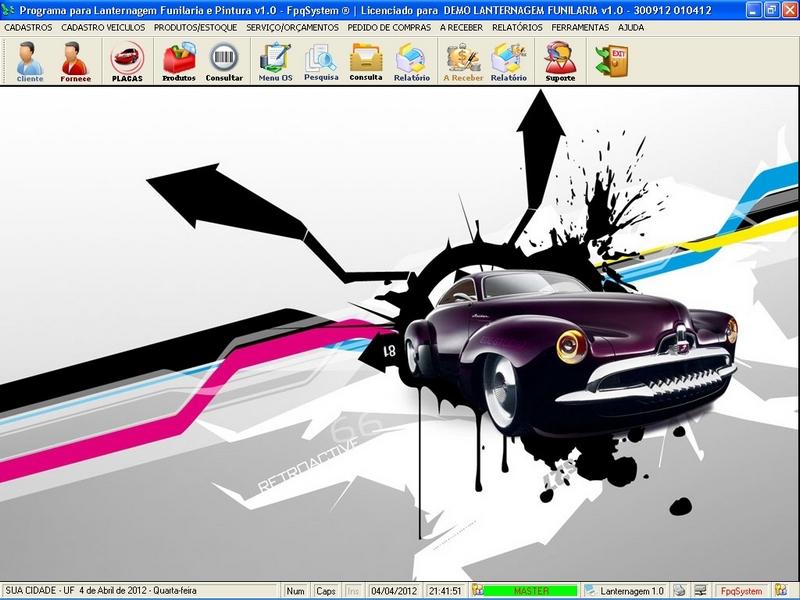Click the Fornece supplier icon

pyautogui.click(x=75, y=62)
